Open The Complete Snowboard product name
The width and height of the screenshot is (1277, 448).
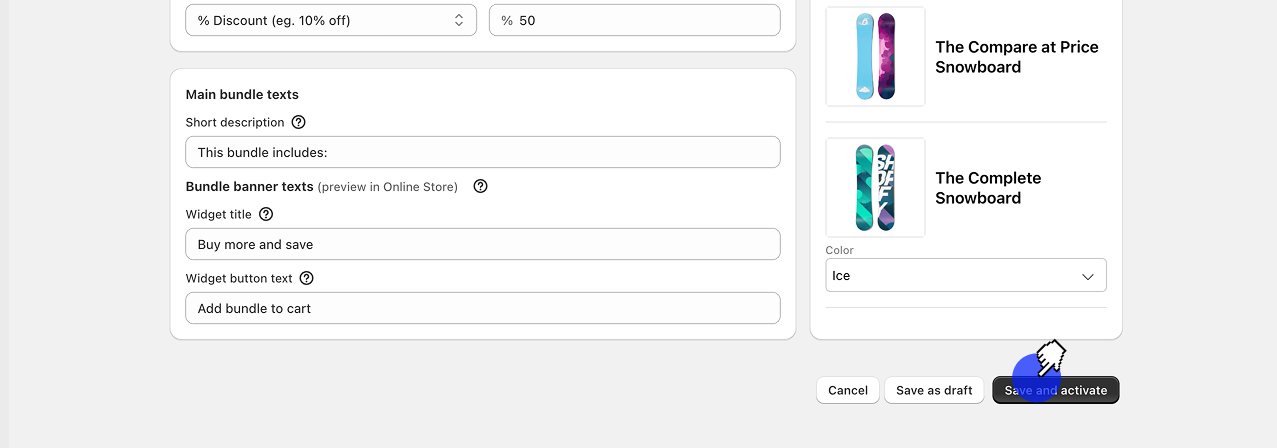coord(988,188)
